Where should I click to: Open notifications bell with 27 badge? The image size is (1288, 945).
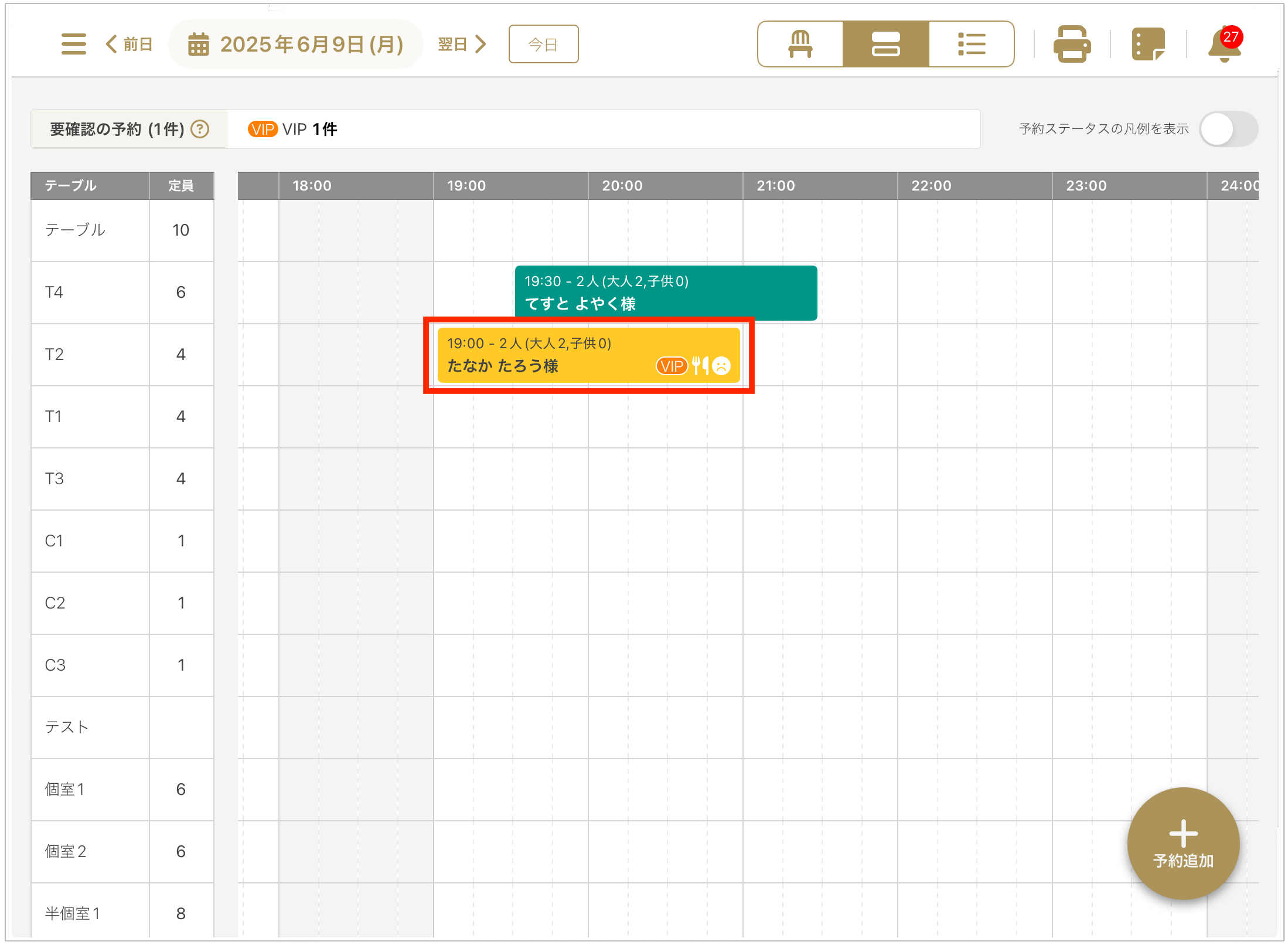click(x=1224, y=45)
